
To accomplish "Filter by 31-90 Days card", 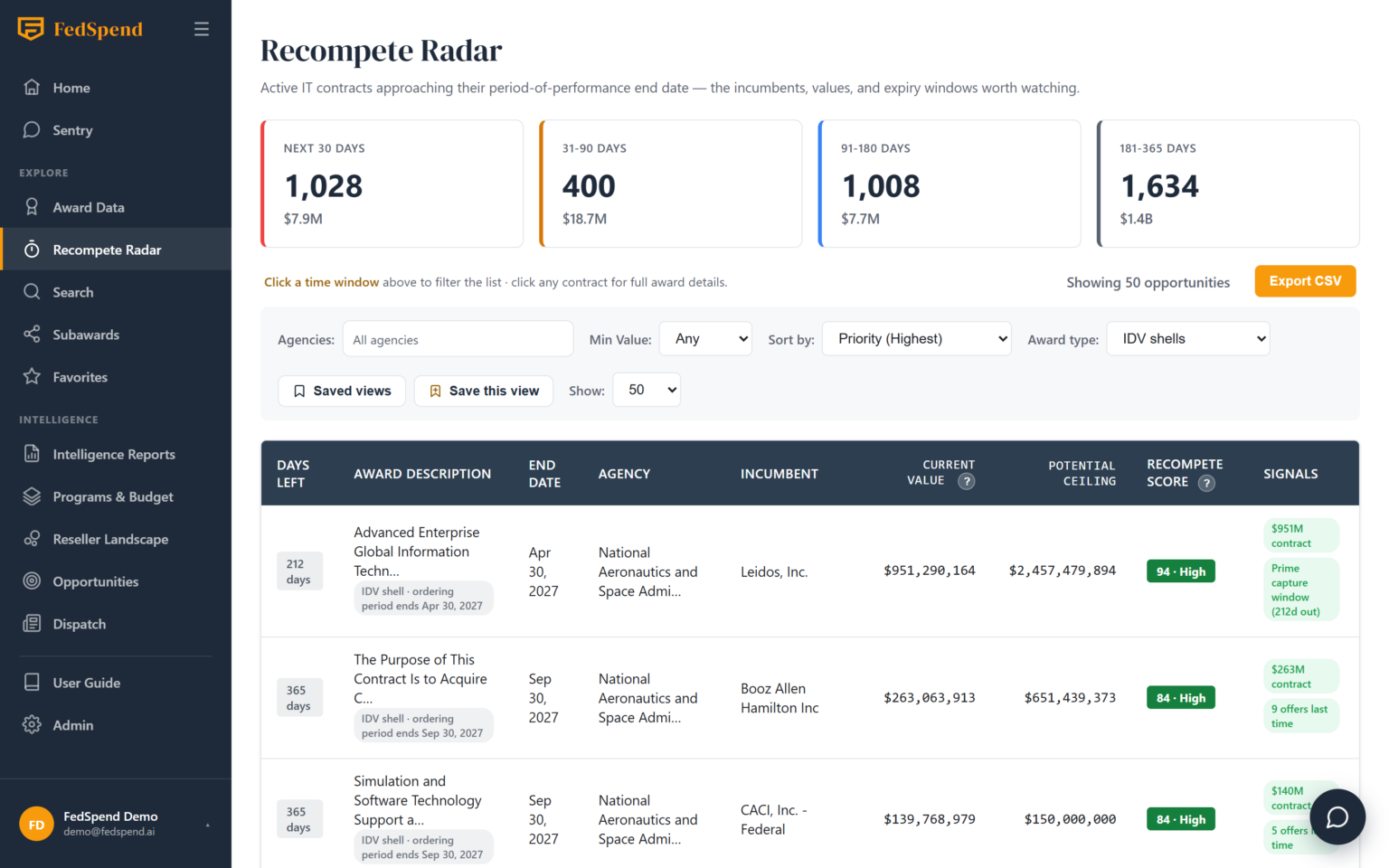I will [x=670, y=184].
